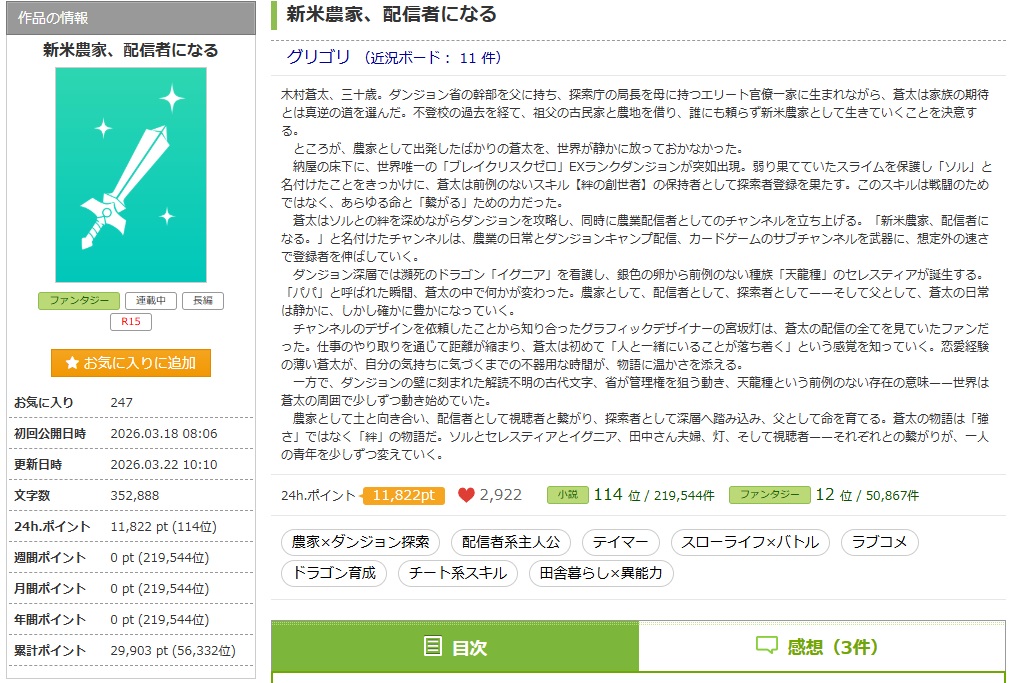Click the green 小説 ranking badge
This screenshot has height=683, width=1011.
566,495
